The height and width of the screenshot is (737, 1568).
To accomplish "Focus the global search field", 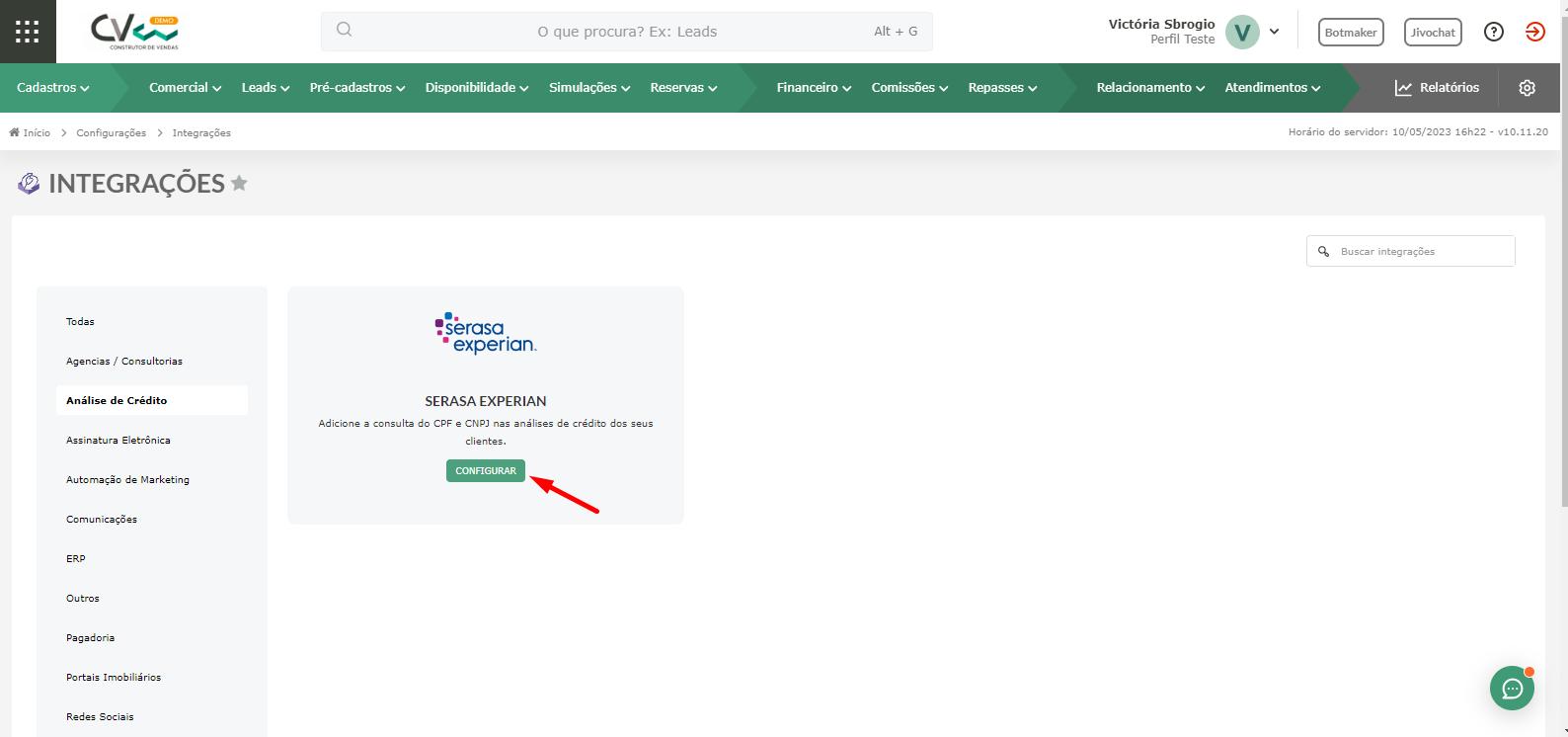I will coord(627,32).
